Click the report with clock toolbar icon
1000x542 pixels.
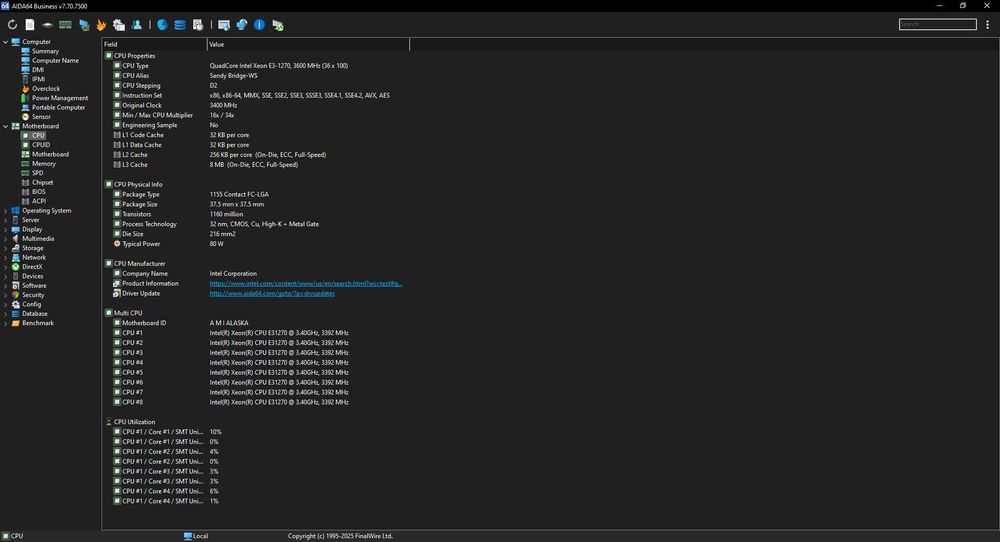coord(198,25)
